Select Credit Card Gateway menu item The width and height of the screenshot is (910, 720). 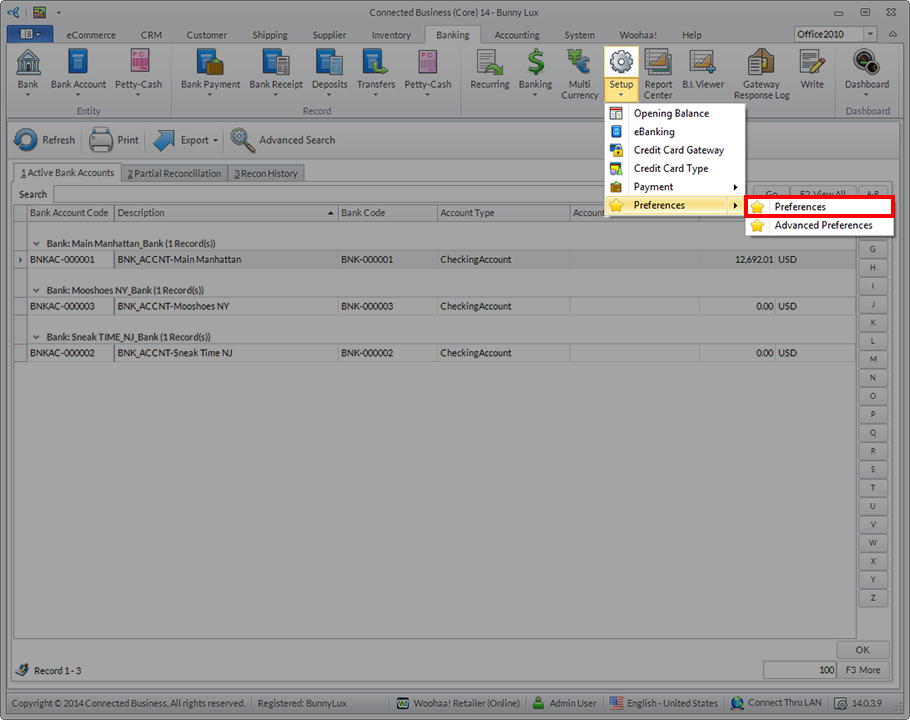coord(678,150)
